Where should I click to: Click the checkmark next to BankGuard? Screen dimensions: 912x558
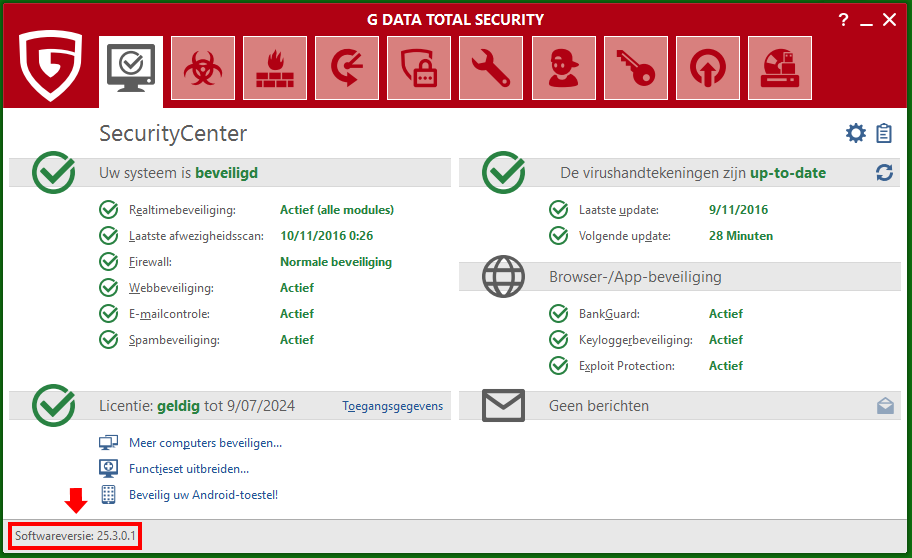[x=559, y=314]
